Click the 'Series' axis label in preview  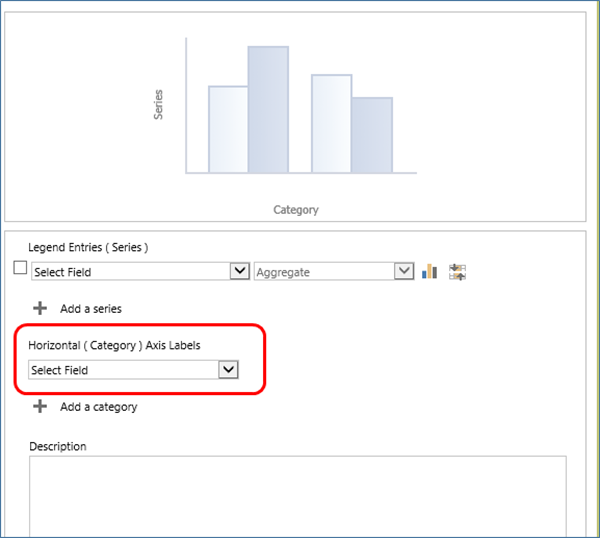point(158,106)
